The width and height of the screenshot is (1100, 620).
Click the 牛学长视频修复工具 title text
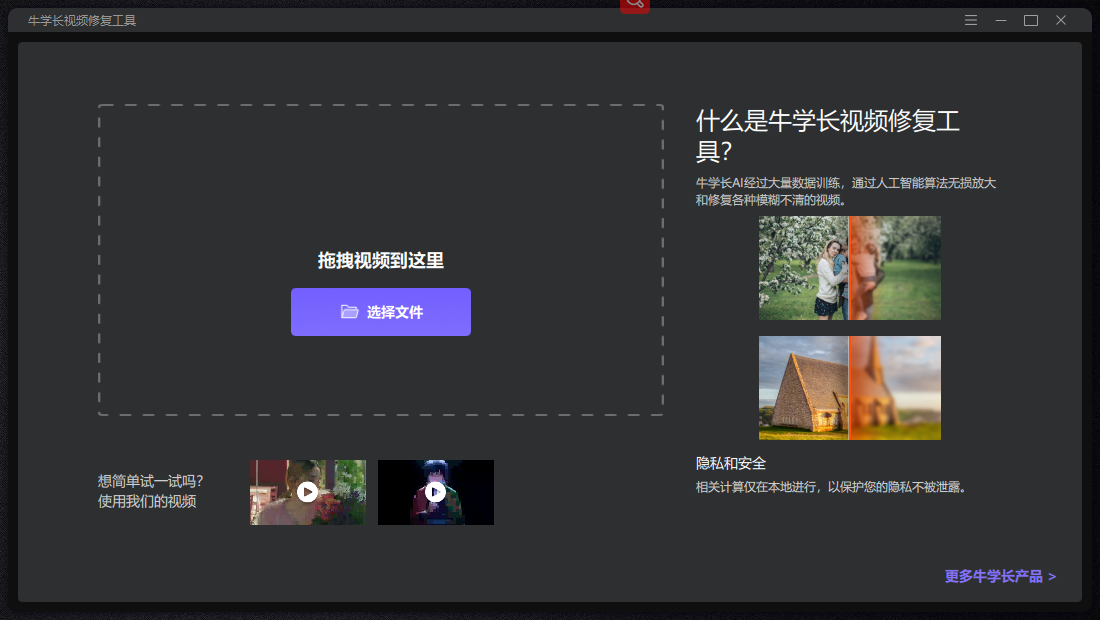point(82,20)
